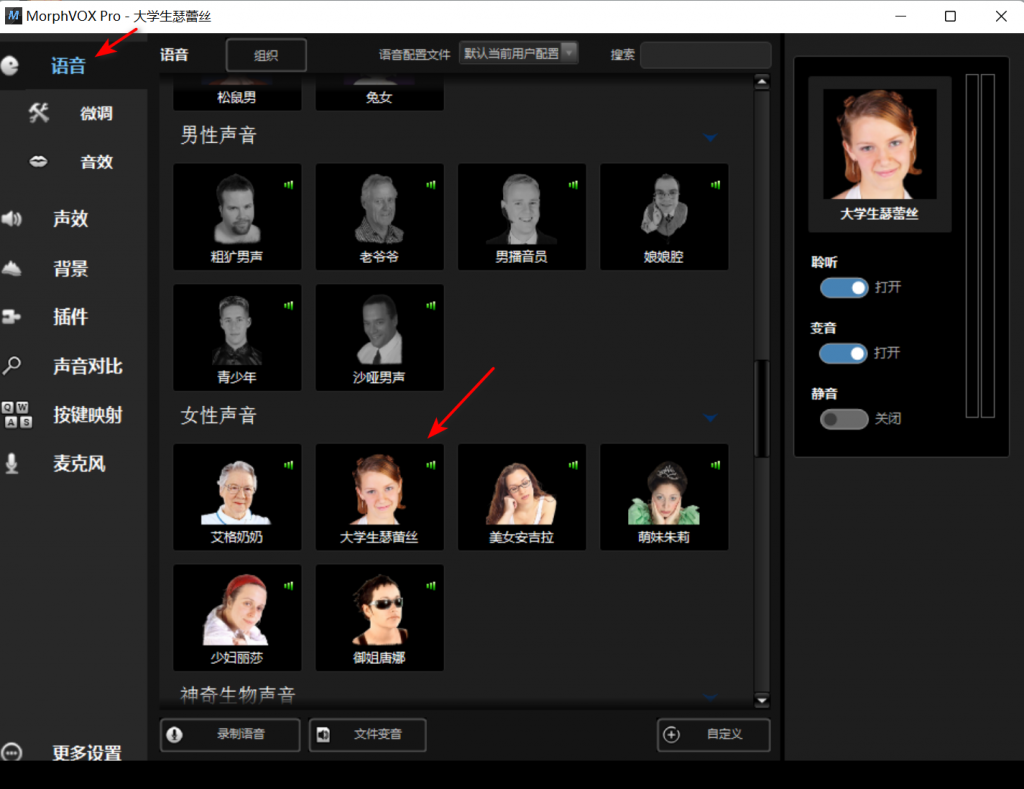This screenshot has width=1024, height=789.
Task: Click the signal bars on 美女安吉拉 card
Action: click(x=573, y=465)
